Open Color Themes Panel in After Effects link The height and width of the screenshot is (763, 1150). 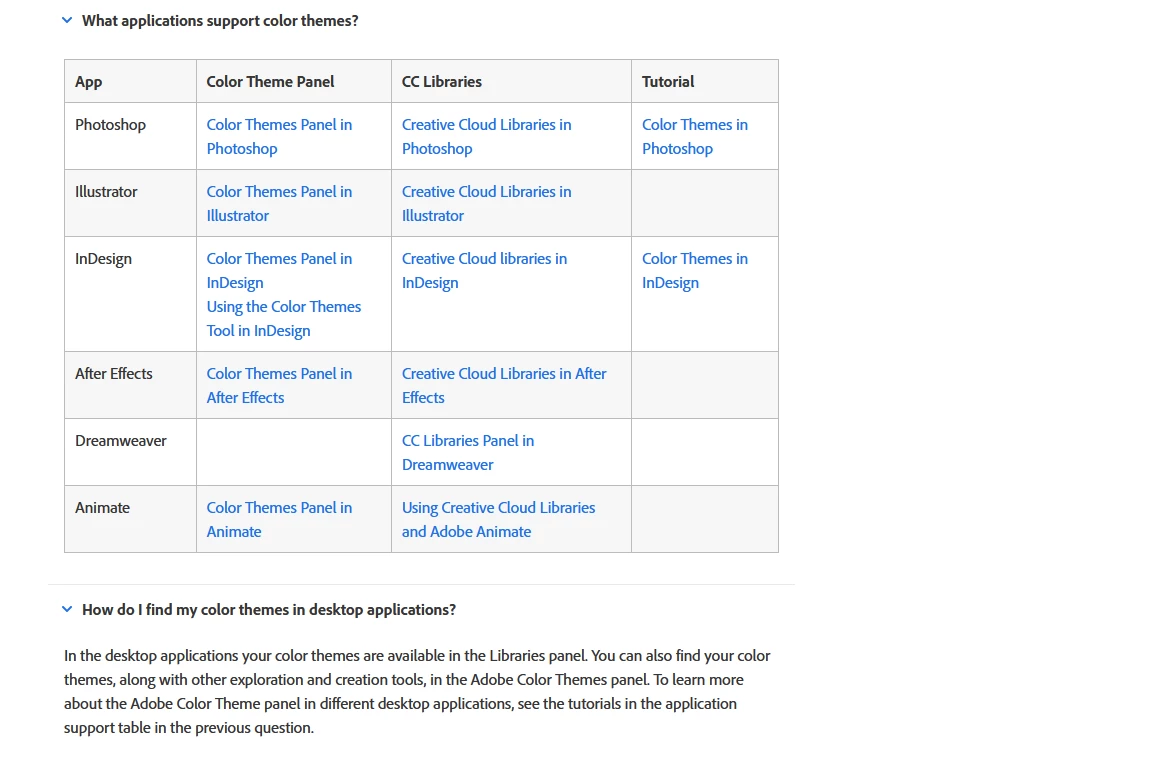(x=279, y=385)
